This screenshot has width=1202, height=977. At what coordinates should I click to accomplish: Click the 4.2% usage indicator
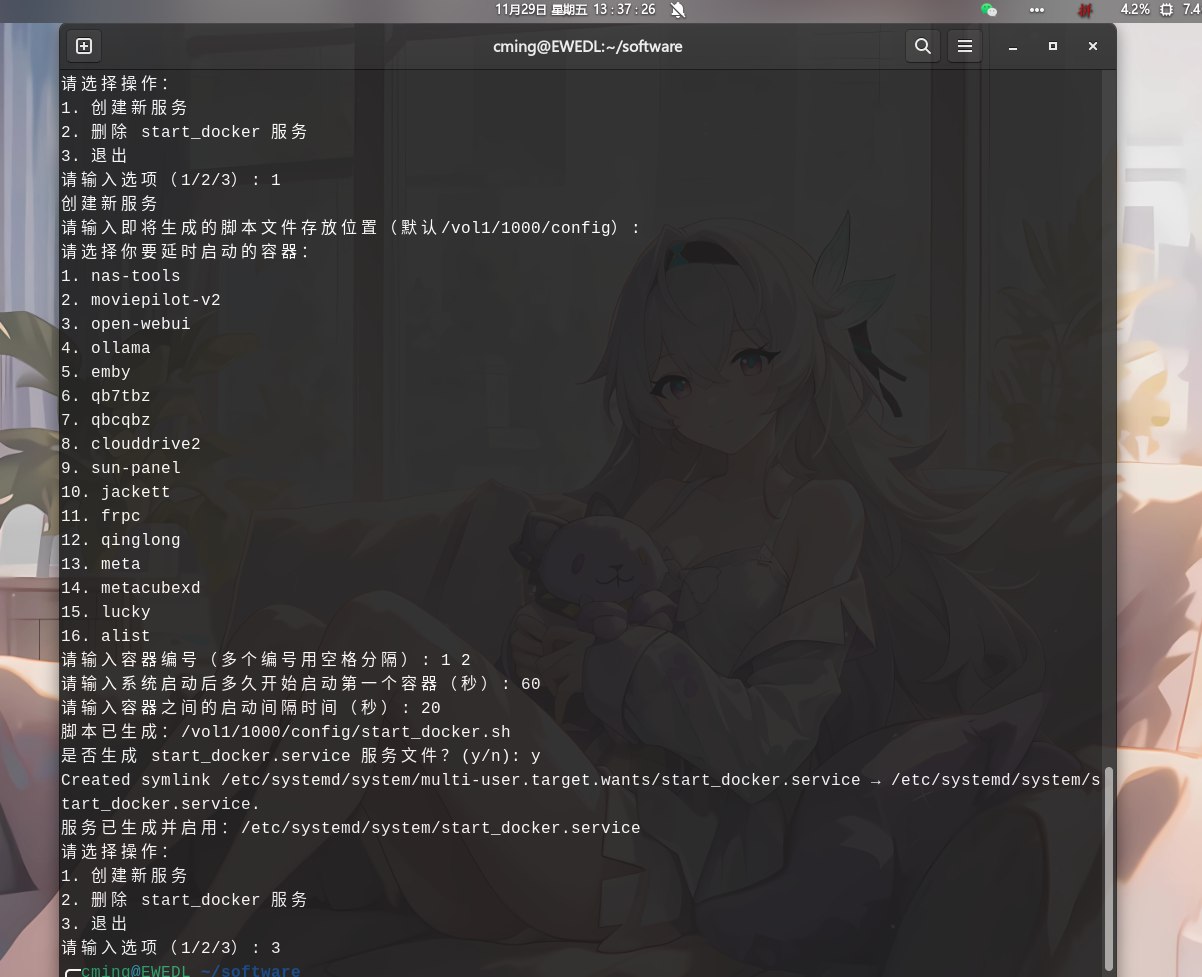[1135, 9]
